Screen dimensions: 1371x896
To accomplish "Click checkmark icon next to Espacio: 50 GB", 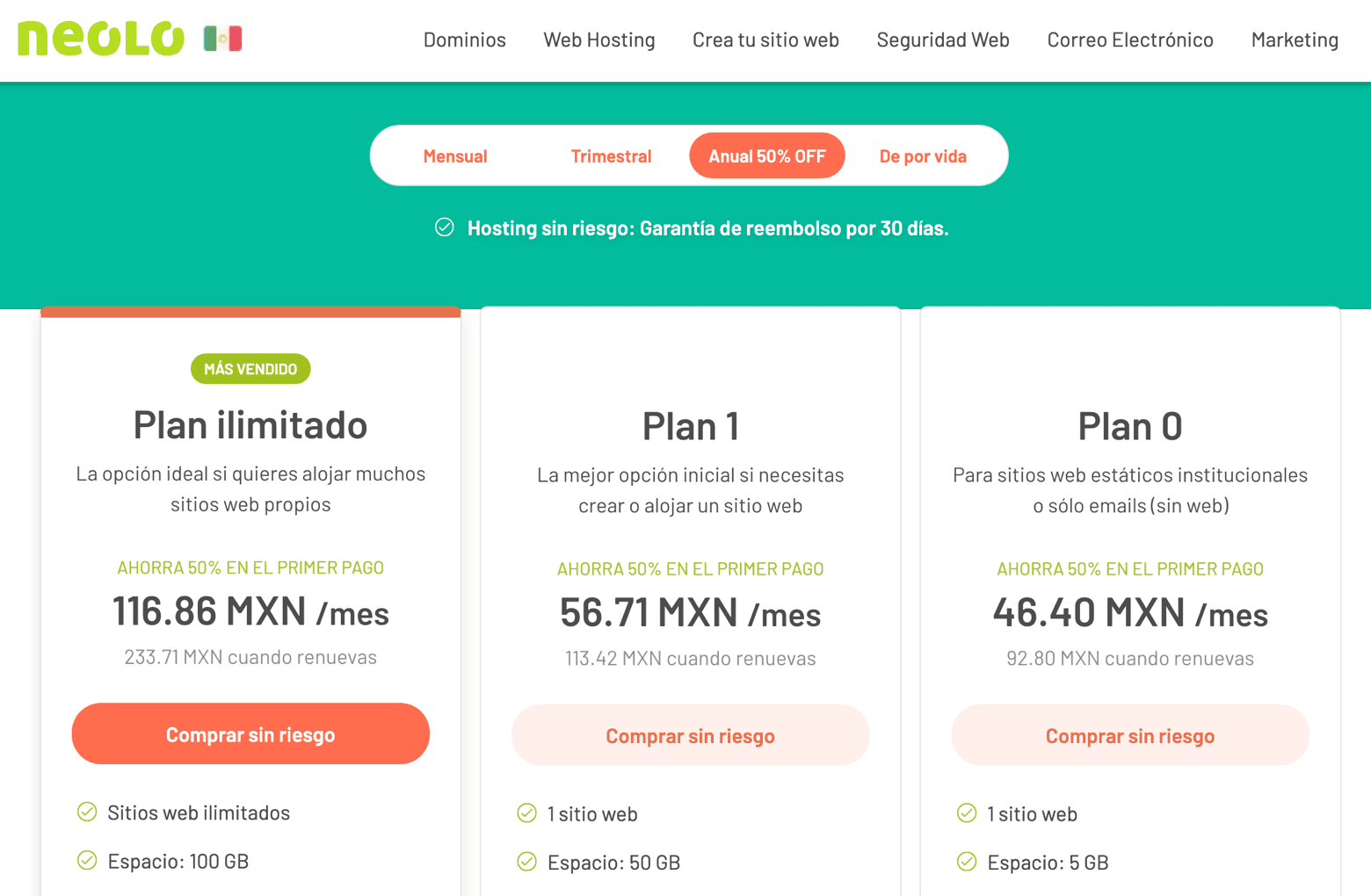I will pos(527,862).
